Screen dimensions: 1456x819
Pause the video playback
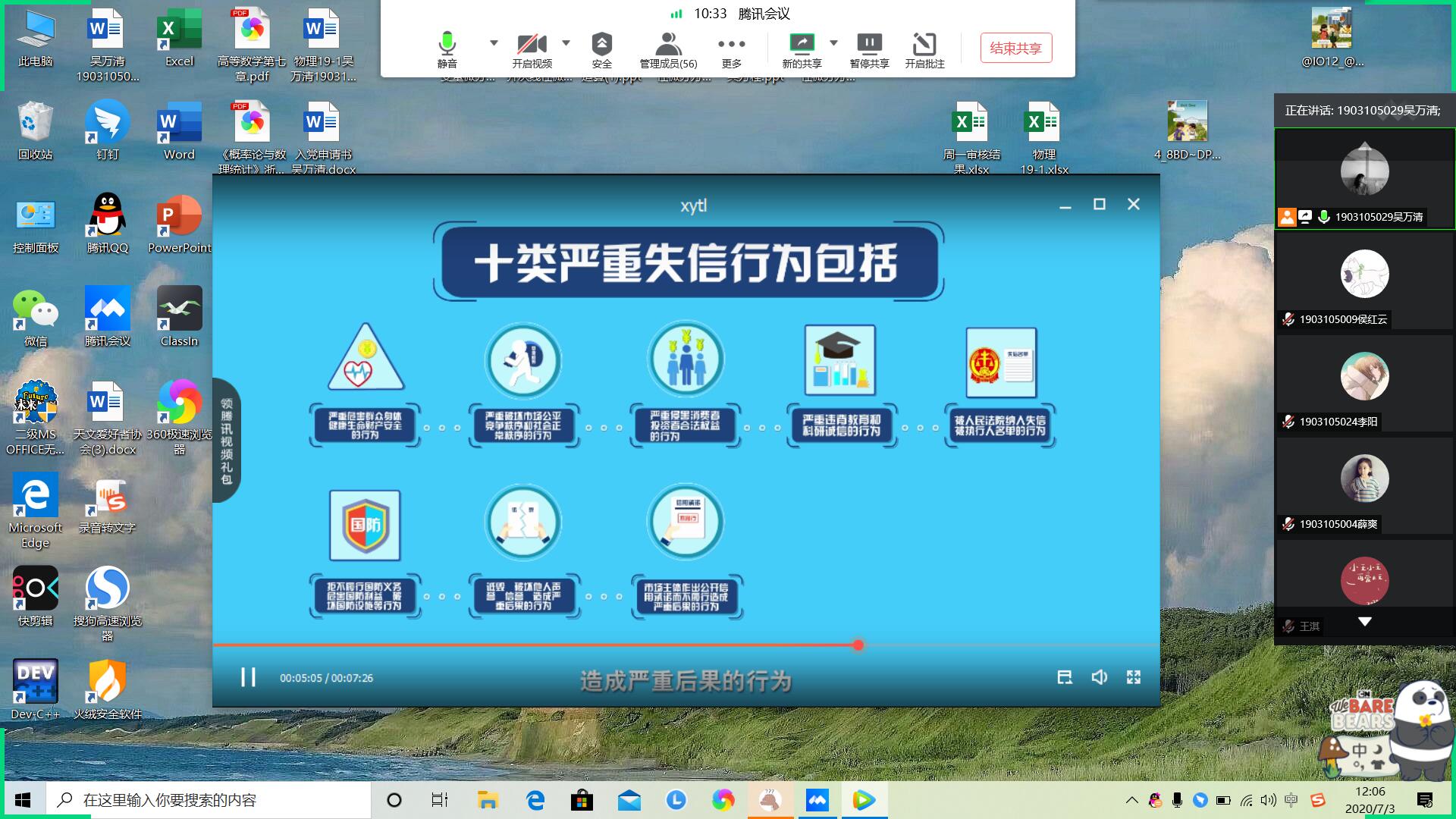pos(248,677)
